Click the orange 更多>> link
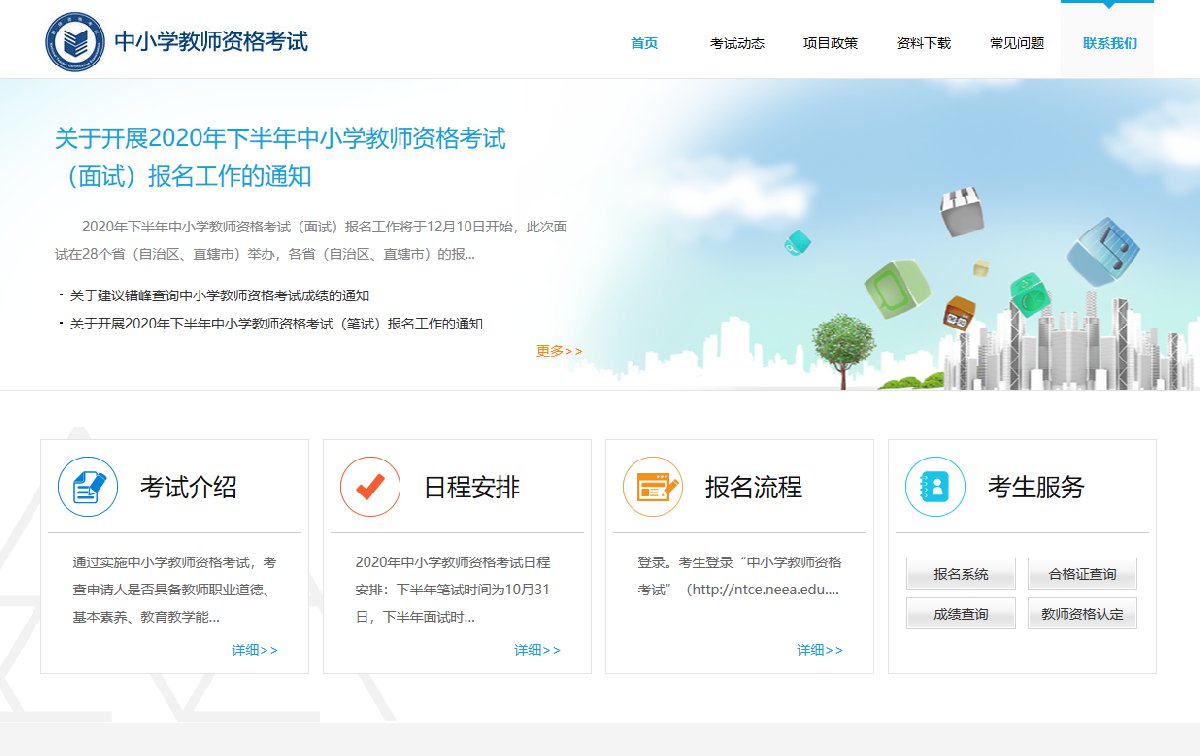1200x756 pixels. coord(559,351)
